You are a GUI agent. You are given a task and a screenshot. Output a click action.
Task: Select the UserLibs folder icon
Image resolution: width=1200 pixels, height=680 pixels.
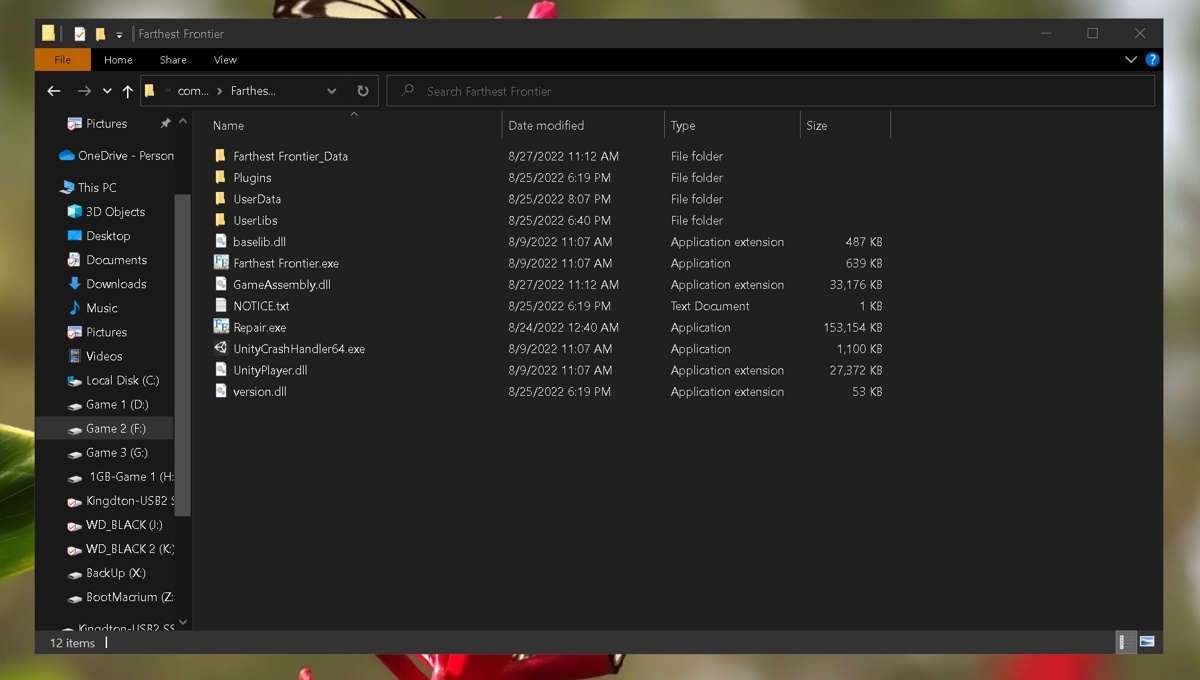point(221,220)
